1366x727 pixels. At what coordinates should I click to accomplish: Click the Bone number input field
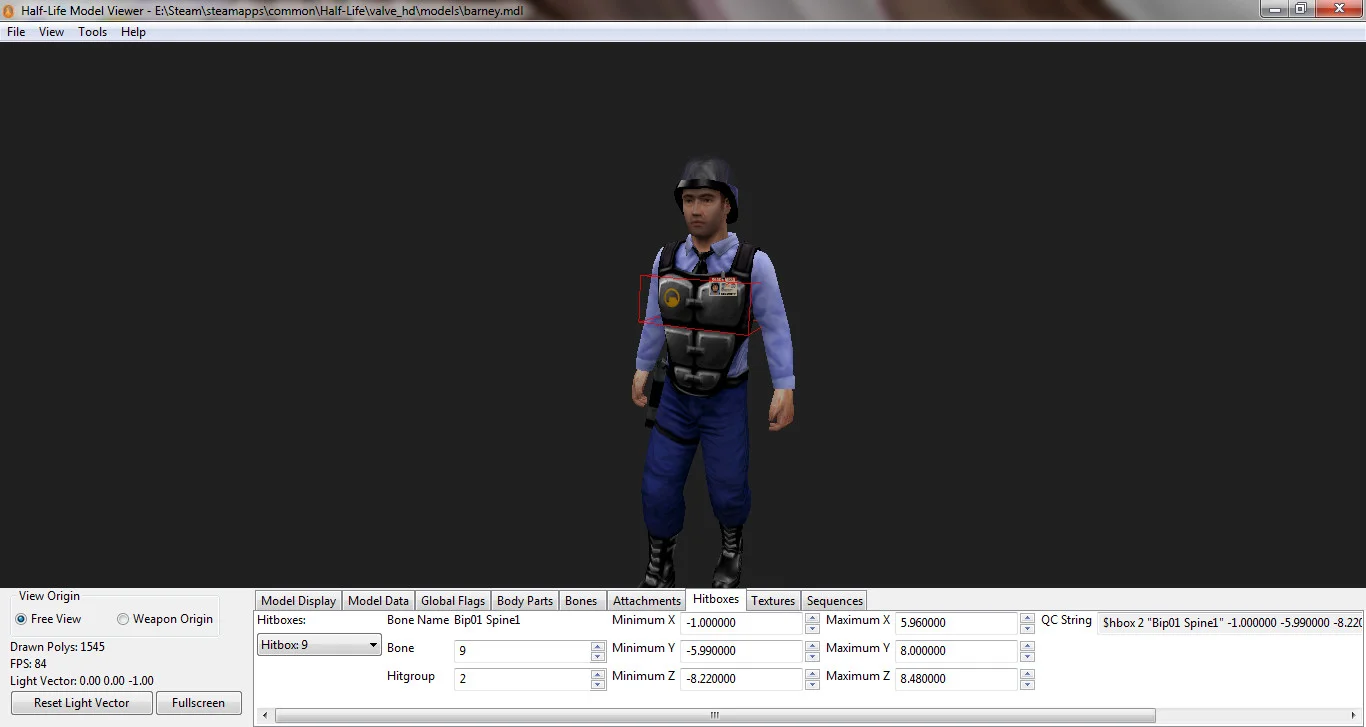[522, 651]
